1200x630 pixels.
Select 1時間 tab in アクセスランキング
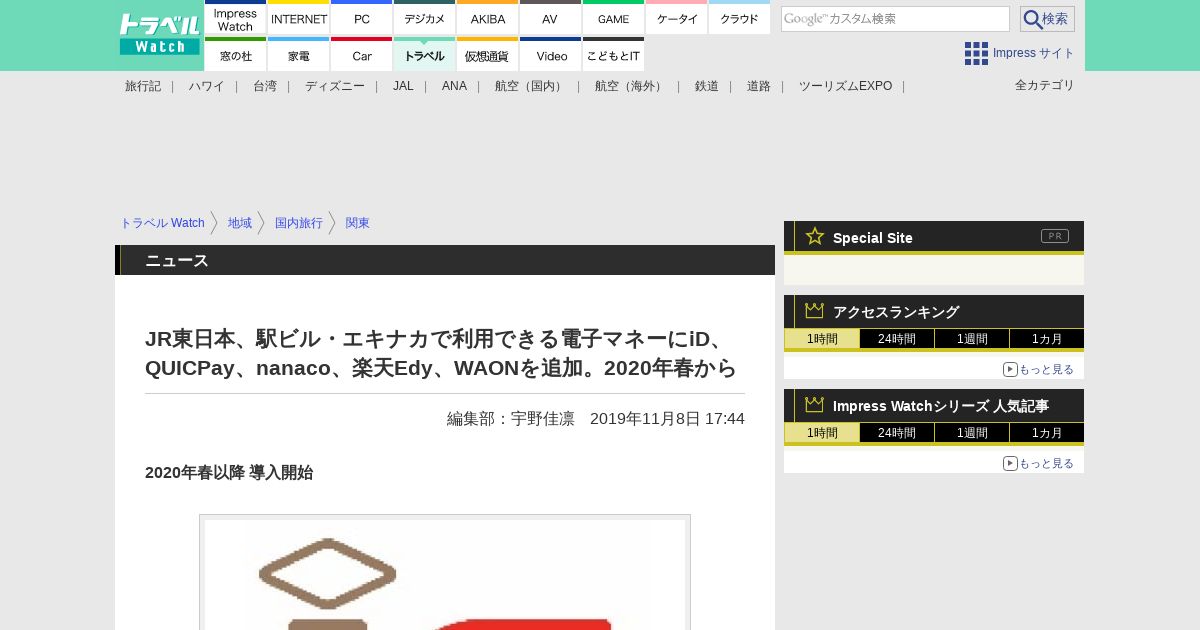pyautogui.click(x=822, y=339)
